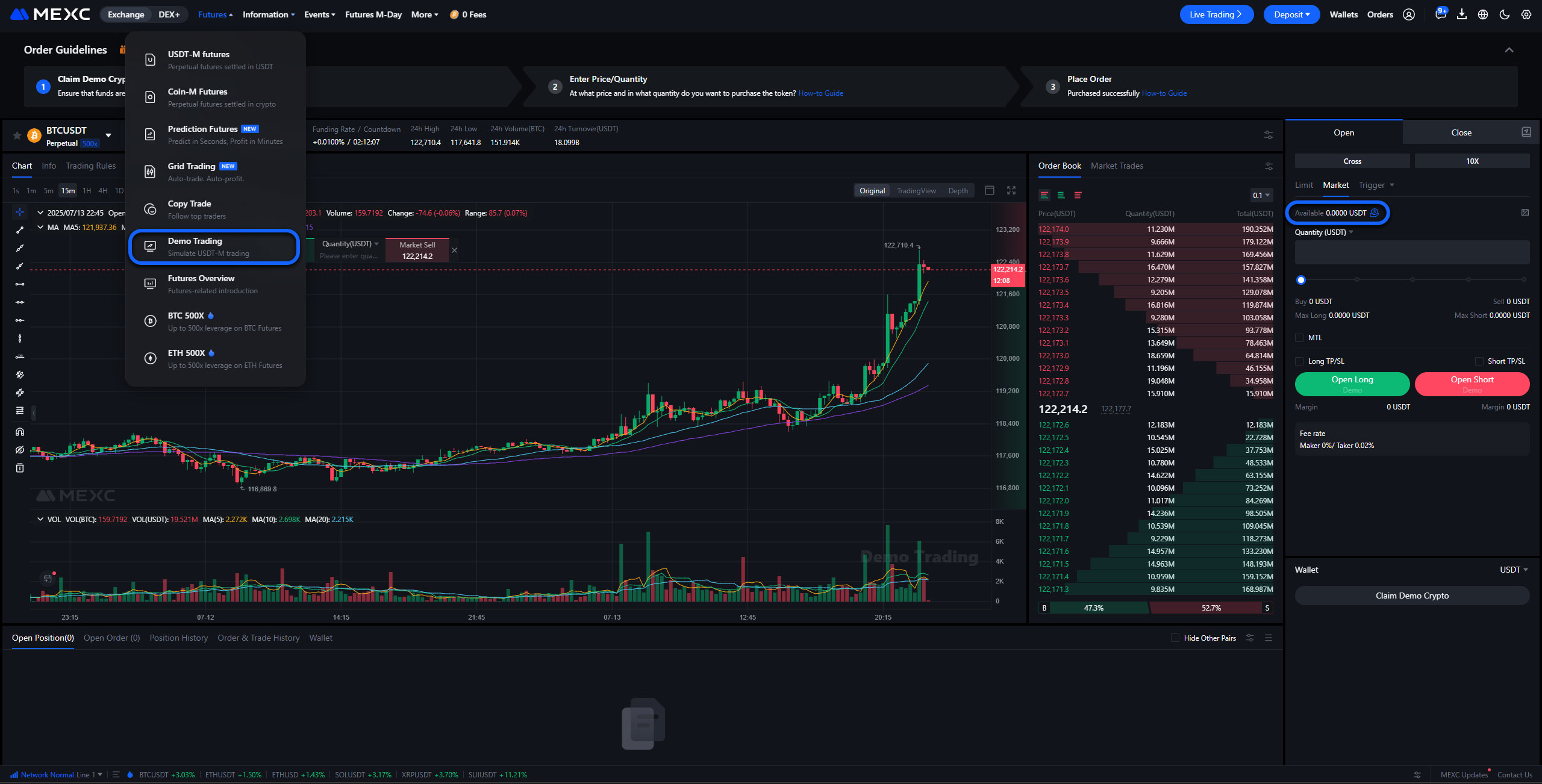Check Hide Other Pairs
The width and height of the screenshot is (1542, 784).
coord(1175,638)
